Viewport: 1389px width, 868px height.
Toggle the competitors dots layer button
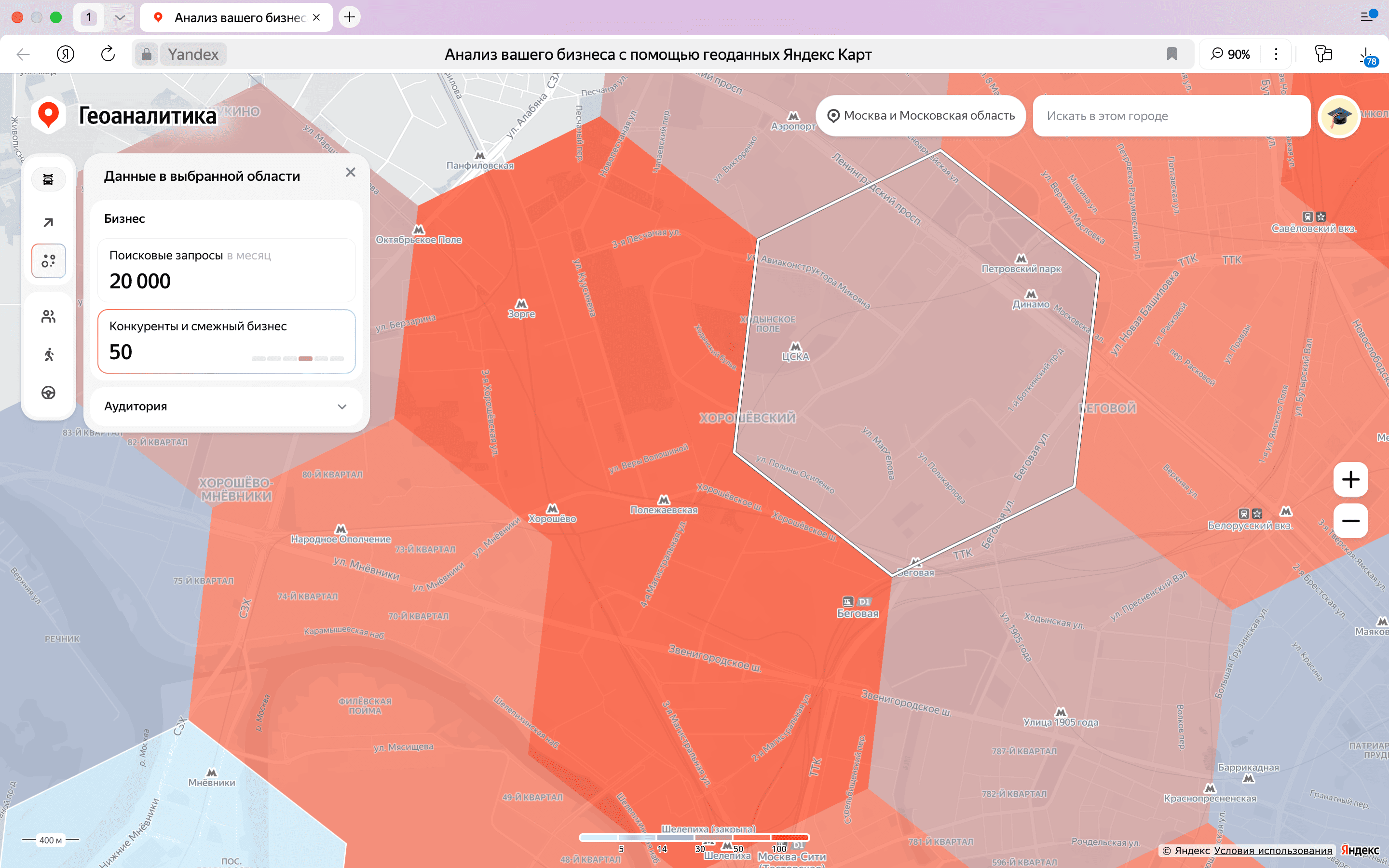pyautogui.click(x=48, y=261)
